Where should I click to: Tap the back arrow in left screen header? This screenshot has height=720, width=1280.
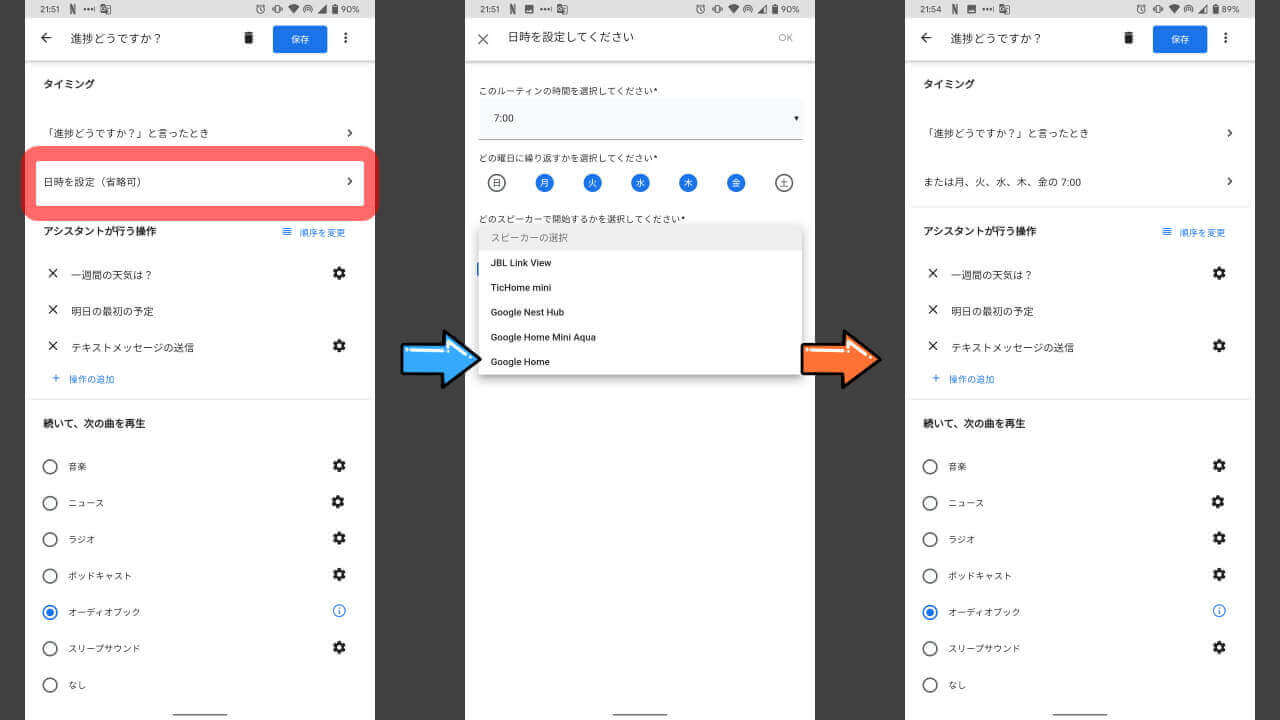[46, 38]
